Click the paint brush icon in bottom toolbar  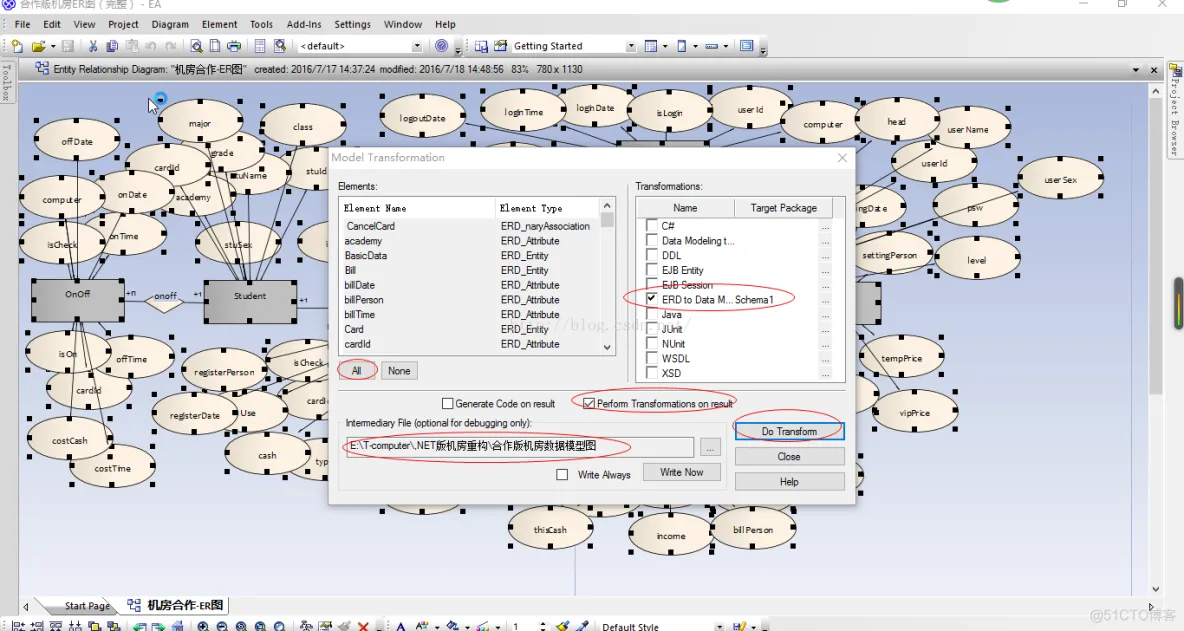[563, 626]
